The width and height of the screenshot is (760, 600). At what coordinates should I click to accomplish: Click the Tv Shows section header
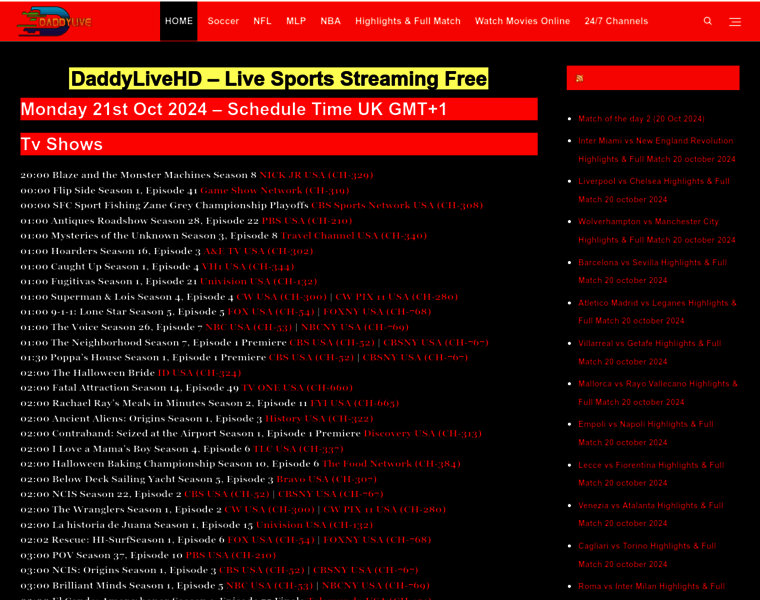click(279, 144)
